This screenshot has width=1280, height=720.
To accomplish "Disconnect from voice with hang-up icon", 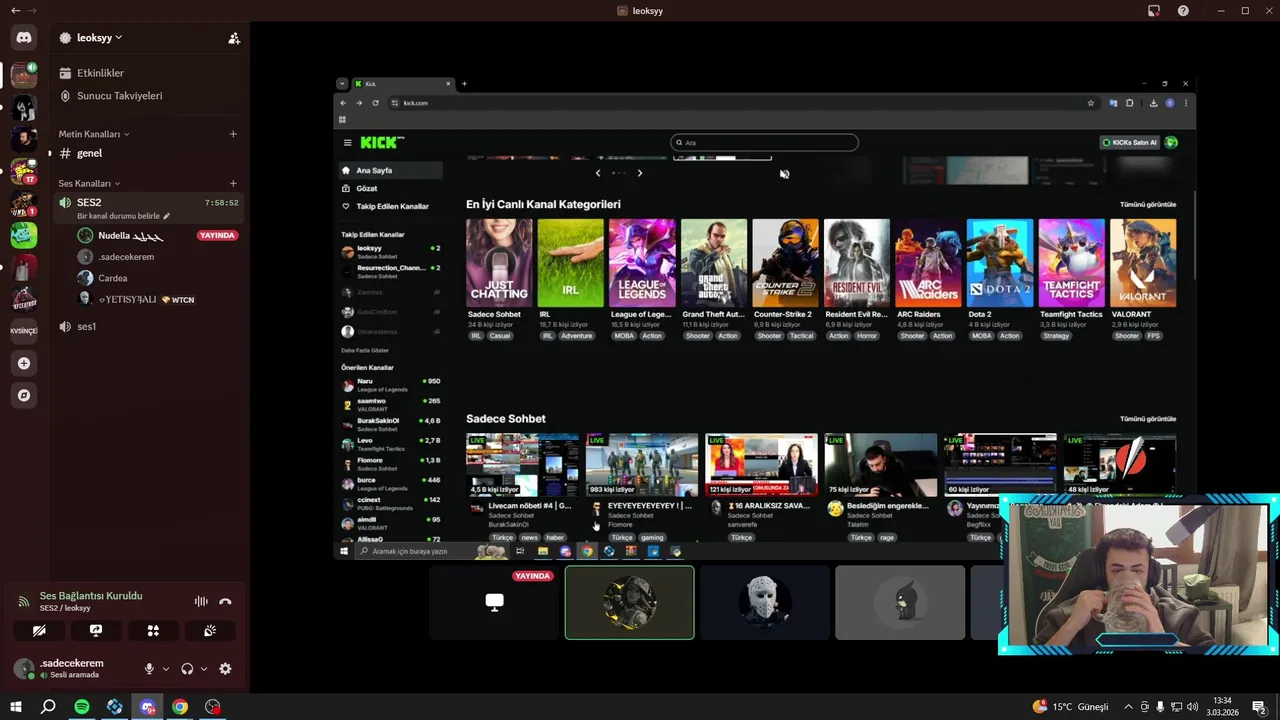I will click(x=225, y=601).
